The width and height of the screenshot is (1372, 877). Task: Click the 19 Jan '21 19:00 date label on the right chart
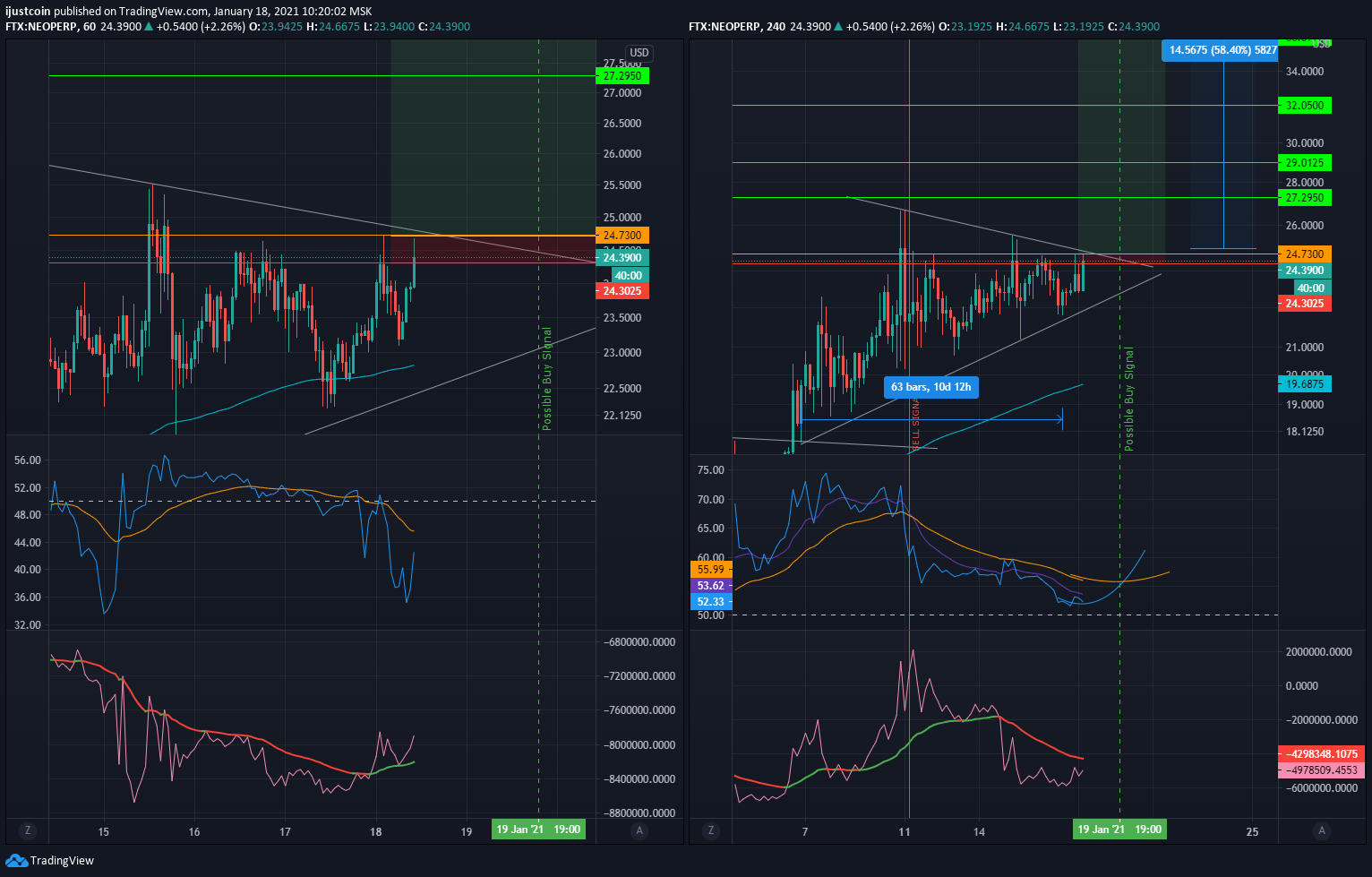(1119, 830)
